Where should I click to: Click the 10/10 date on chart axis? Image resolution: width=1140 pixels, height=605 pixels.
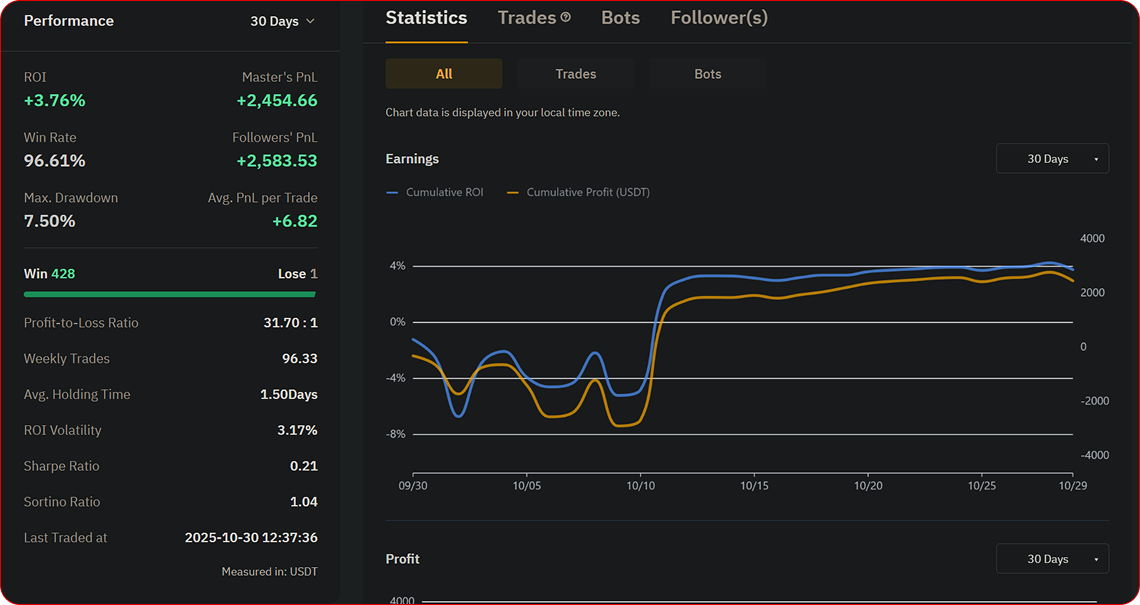click(x=640, y=485)
